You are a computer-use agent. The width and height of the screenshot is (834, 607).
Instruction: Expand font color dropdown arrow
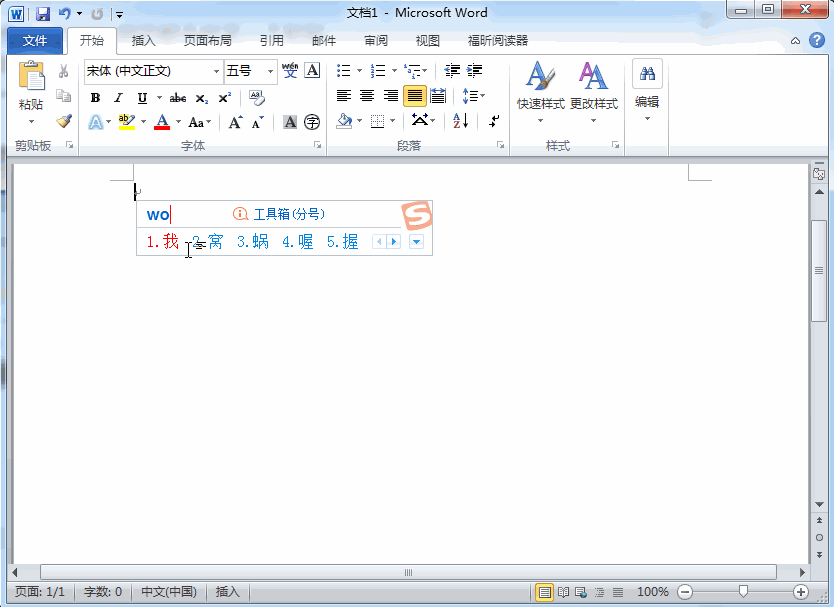178,122
